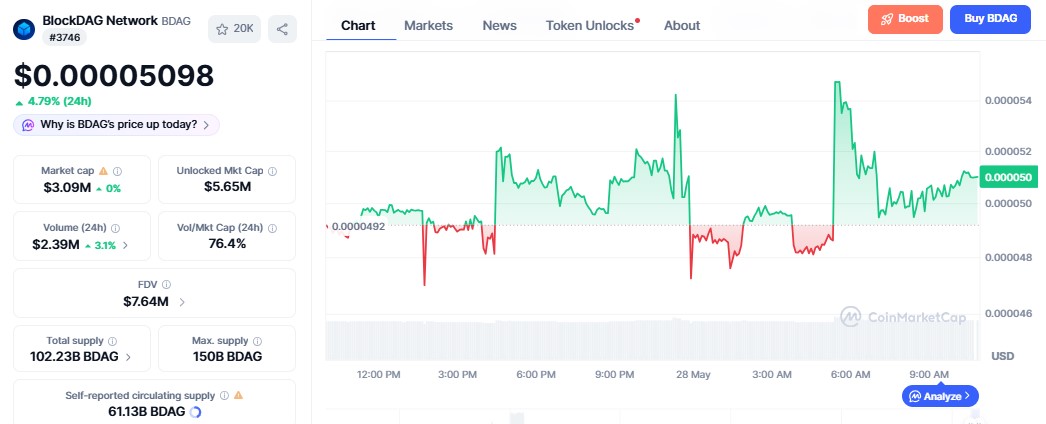Open Self-reported circulating supply info icon
Screen dimensions: 1046x424
[x=224, y=395]
